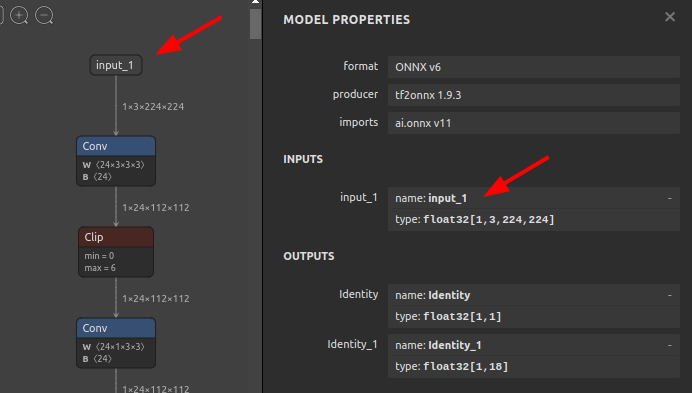Click the W ⟨24×1×3×3⟩ weight text

point(113,347)
